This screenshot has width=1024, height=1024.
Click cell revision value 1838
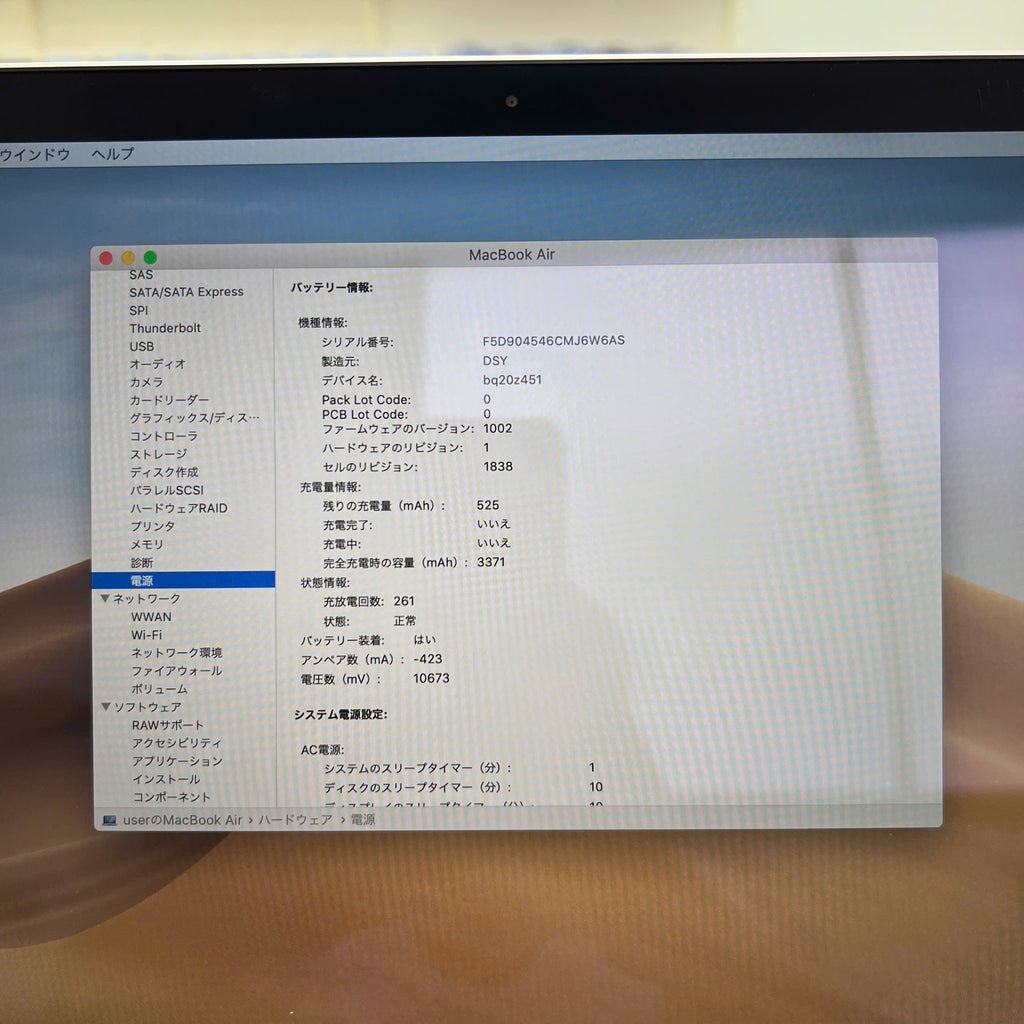498,466
